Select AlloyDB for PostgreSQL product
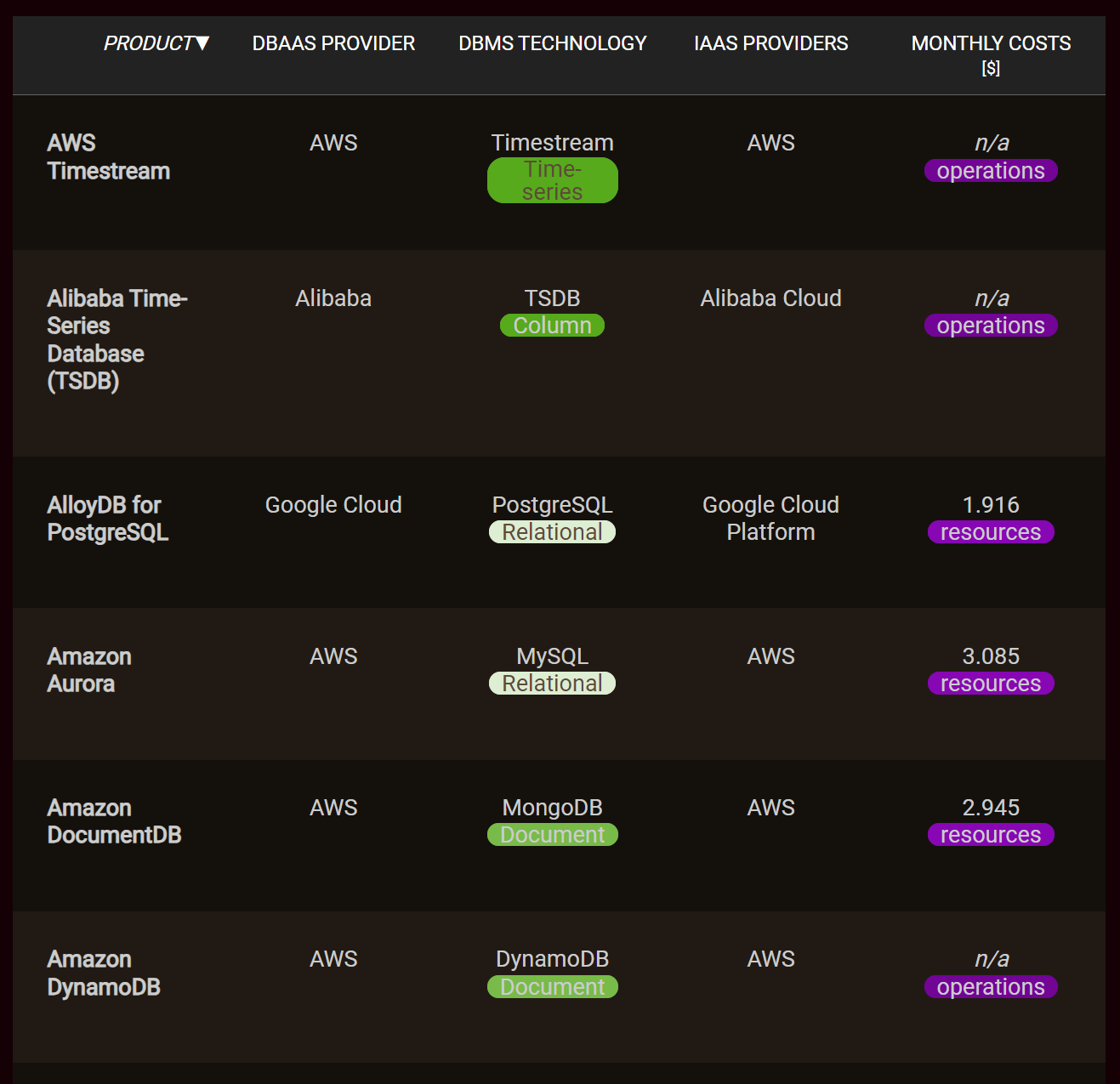 (107, 519)
